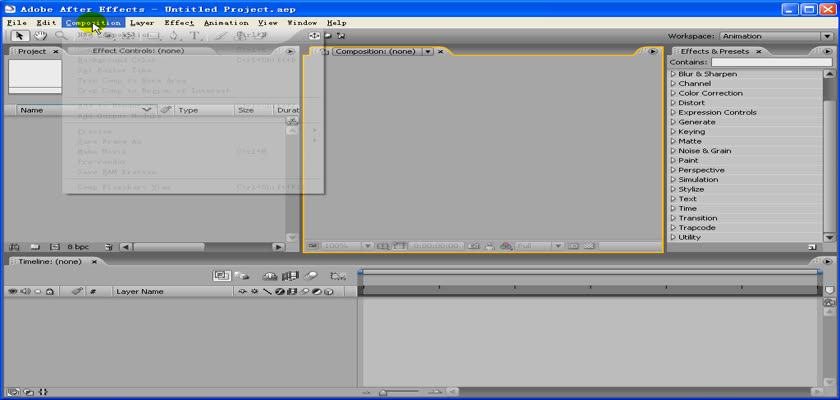The image size is (840, 400).
Task: Click the trash delete icon in Project panel
Action: (109, 247)
